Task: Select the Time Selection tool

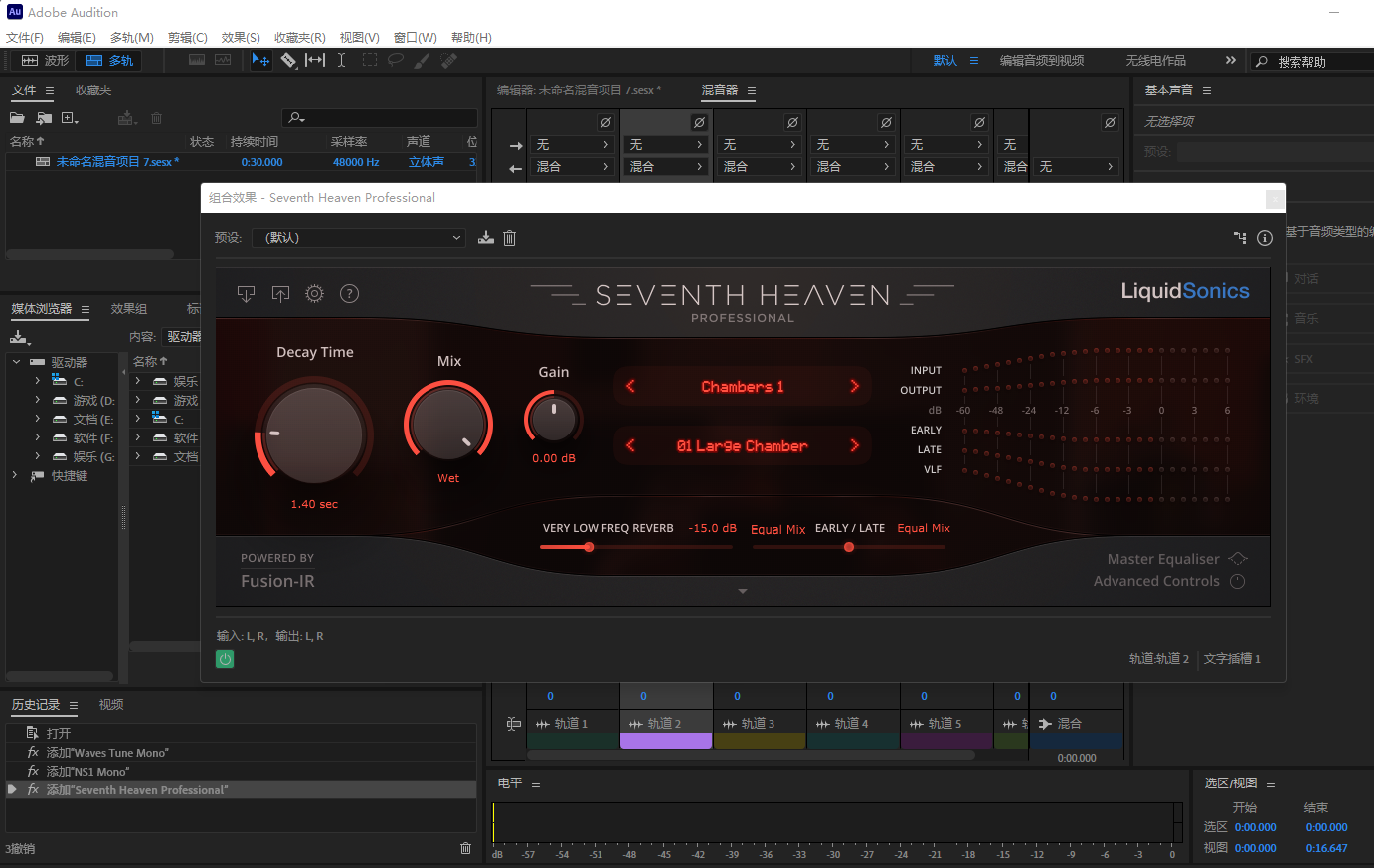Action: click(342, 61)
